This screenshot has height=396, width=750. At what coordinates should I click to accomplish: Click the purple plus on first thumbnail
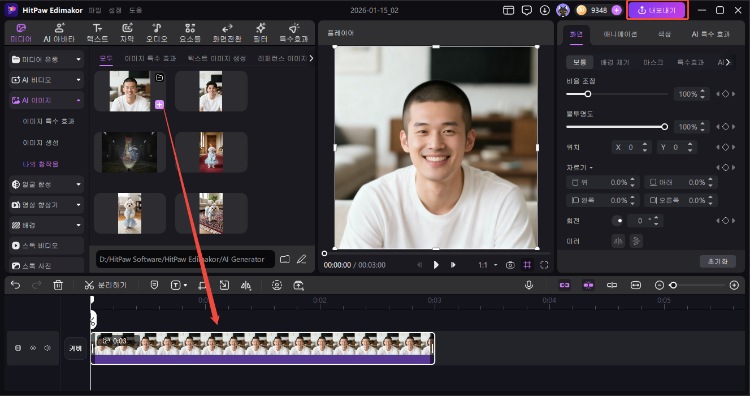pyautogui.click(x=159, y=105)
